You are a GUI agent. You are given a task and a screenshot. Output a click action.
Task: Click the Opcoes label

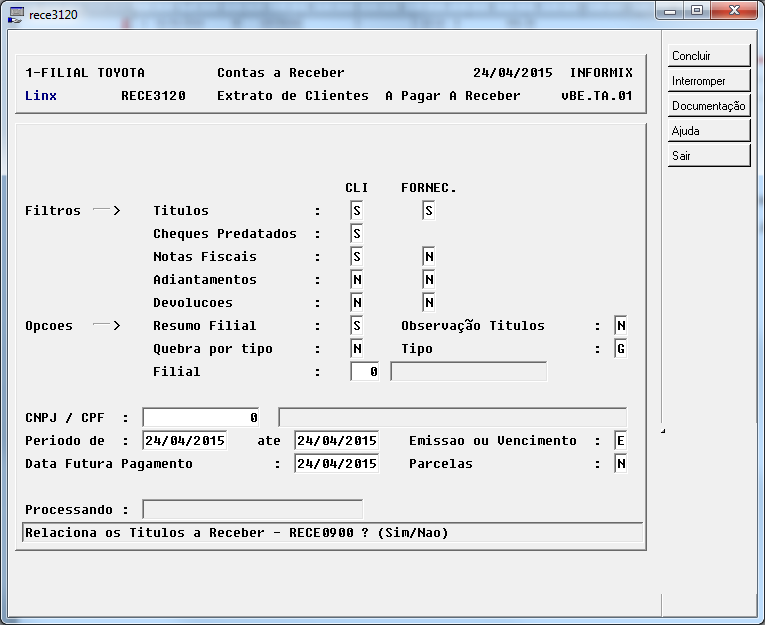[49, 325]
